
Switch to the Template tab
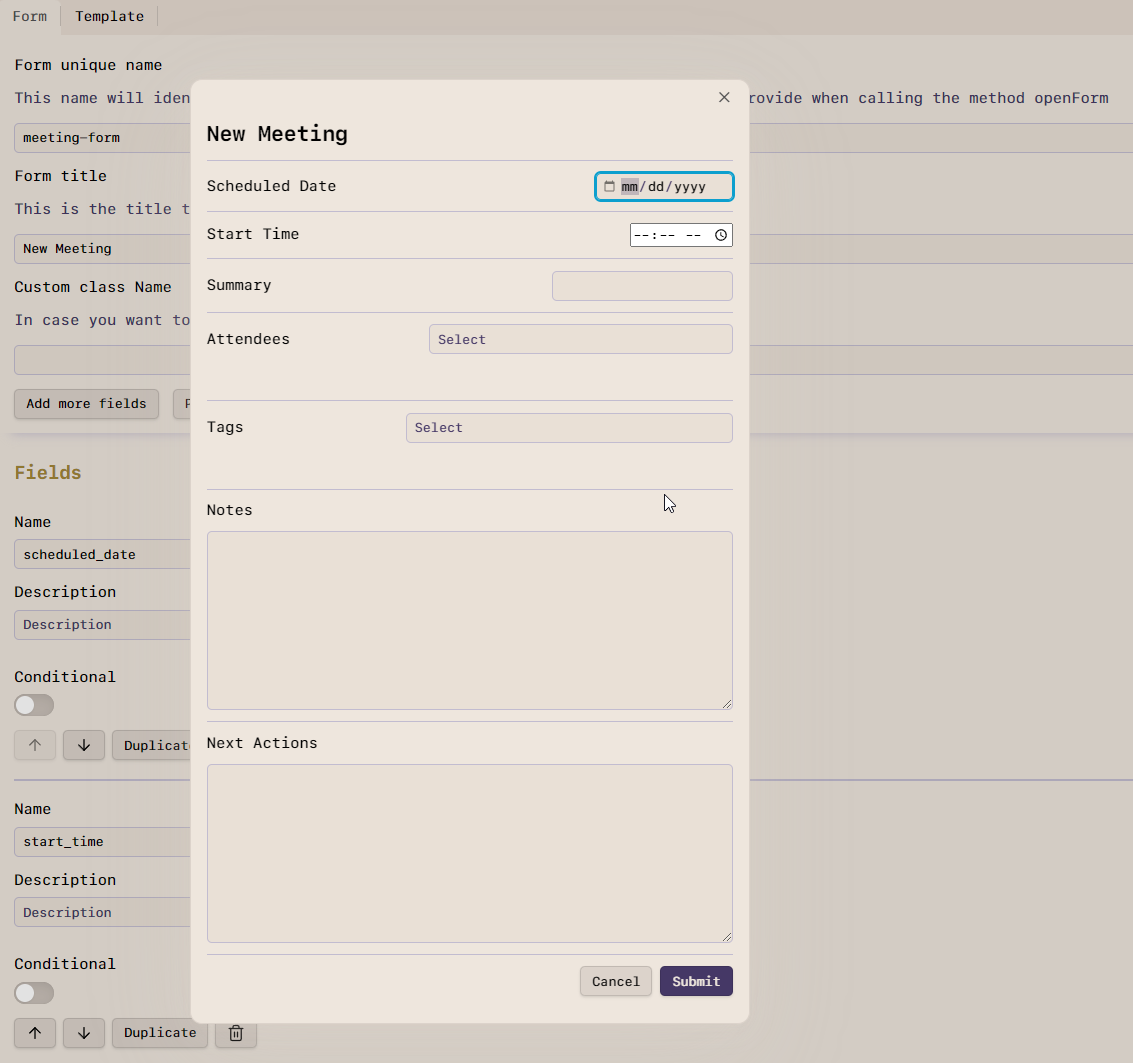tap(109, 16)
